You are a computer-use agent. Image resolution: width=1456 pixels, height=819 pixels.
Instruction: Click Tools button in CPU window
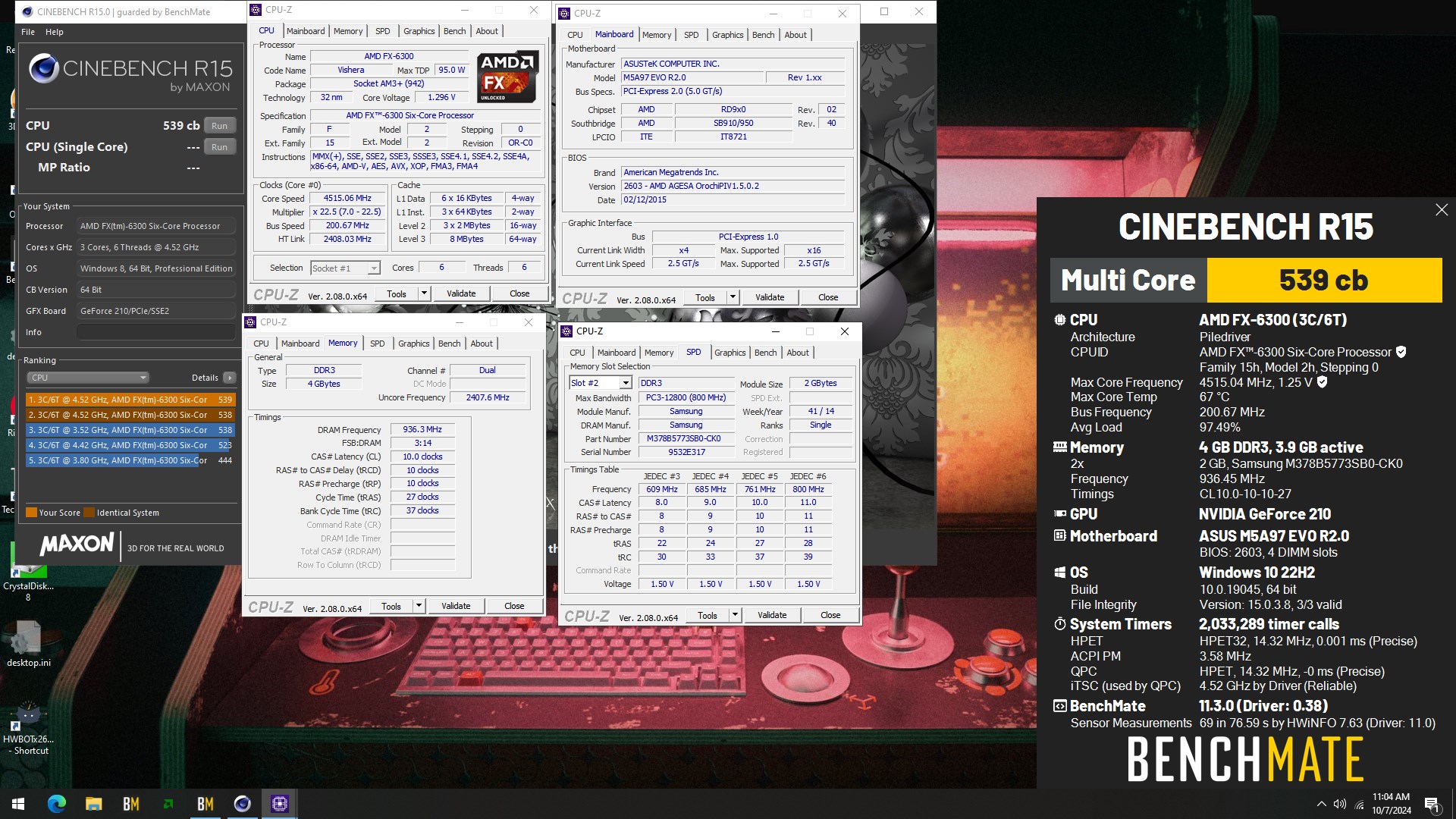(x=397, y=293)
